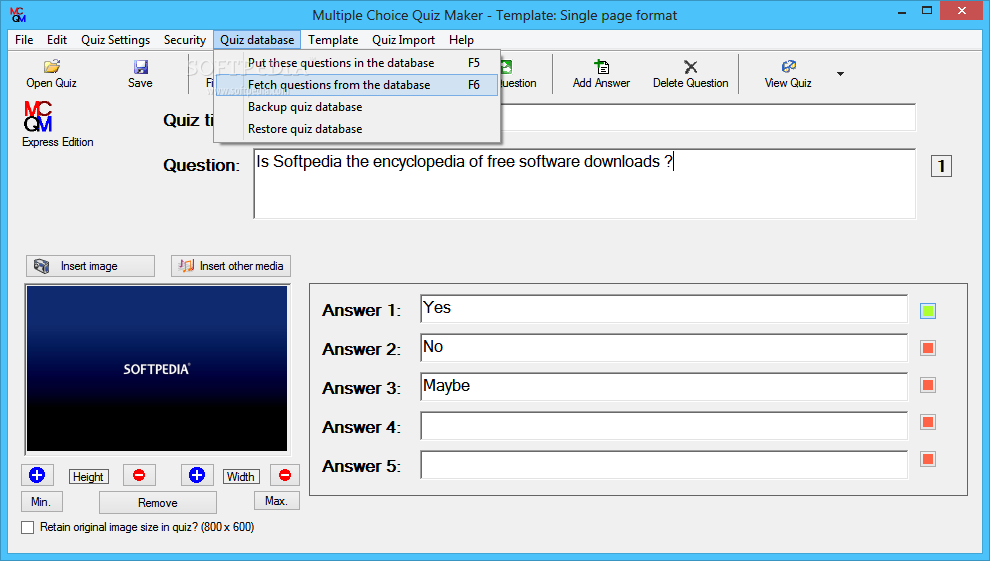
Task: Decrease image height with red minus
Action: pos(139,475)
